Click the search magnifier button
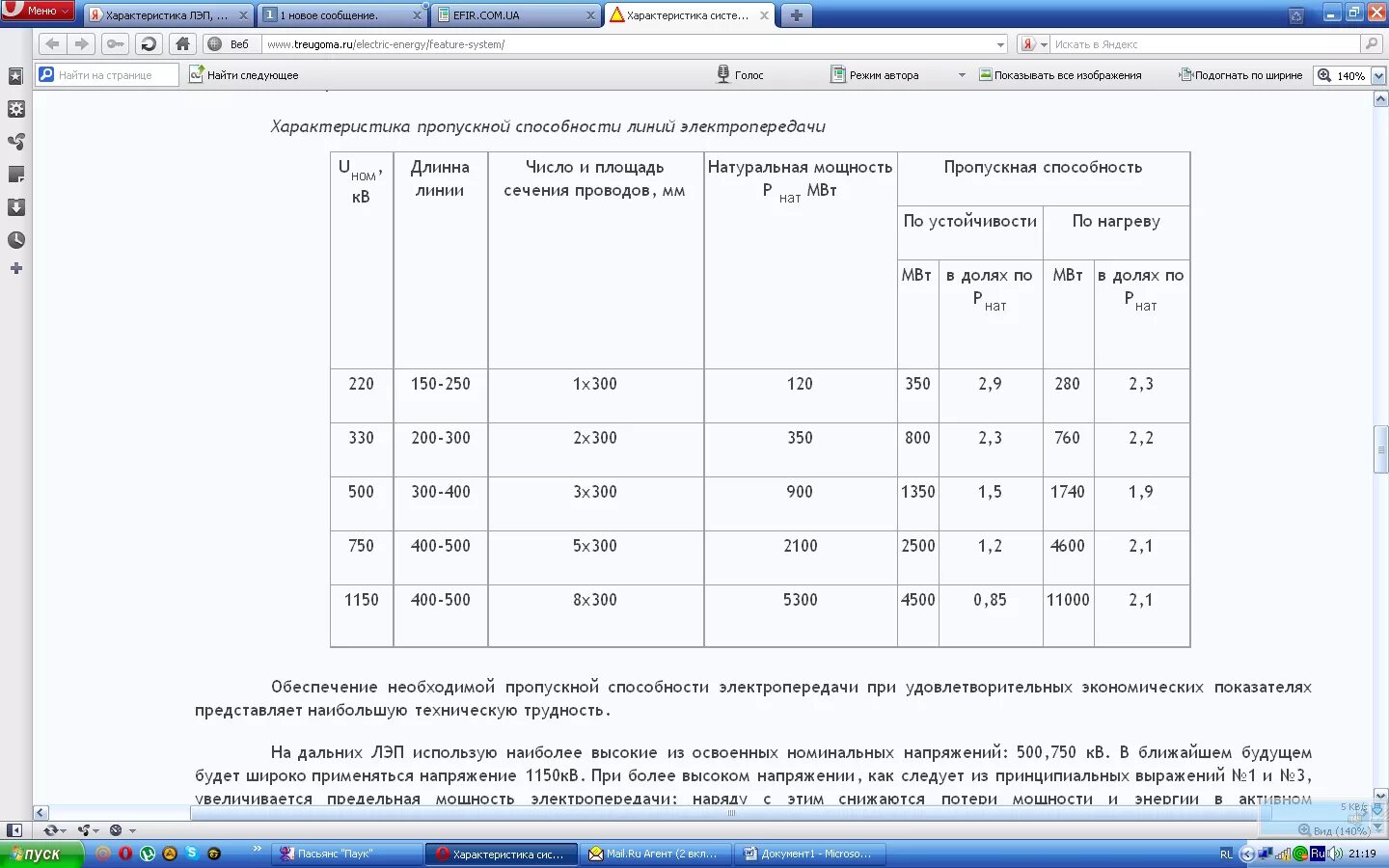This screenshot has height=868, width=1389. coord(1371,44)
